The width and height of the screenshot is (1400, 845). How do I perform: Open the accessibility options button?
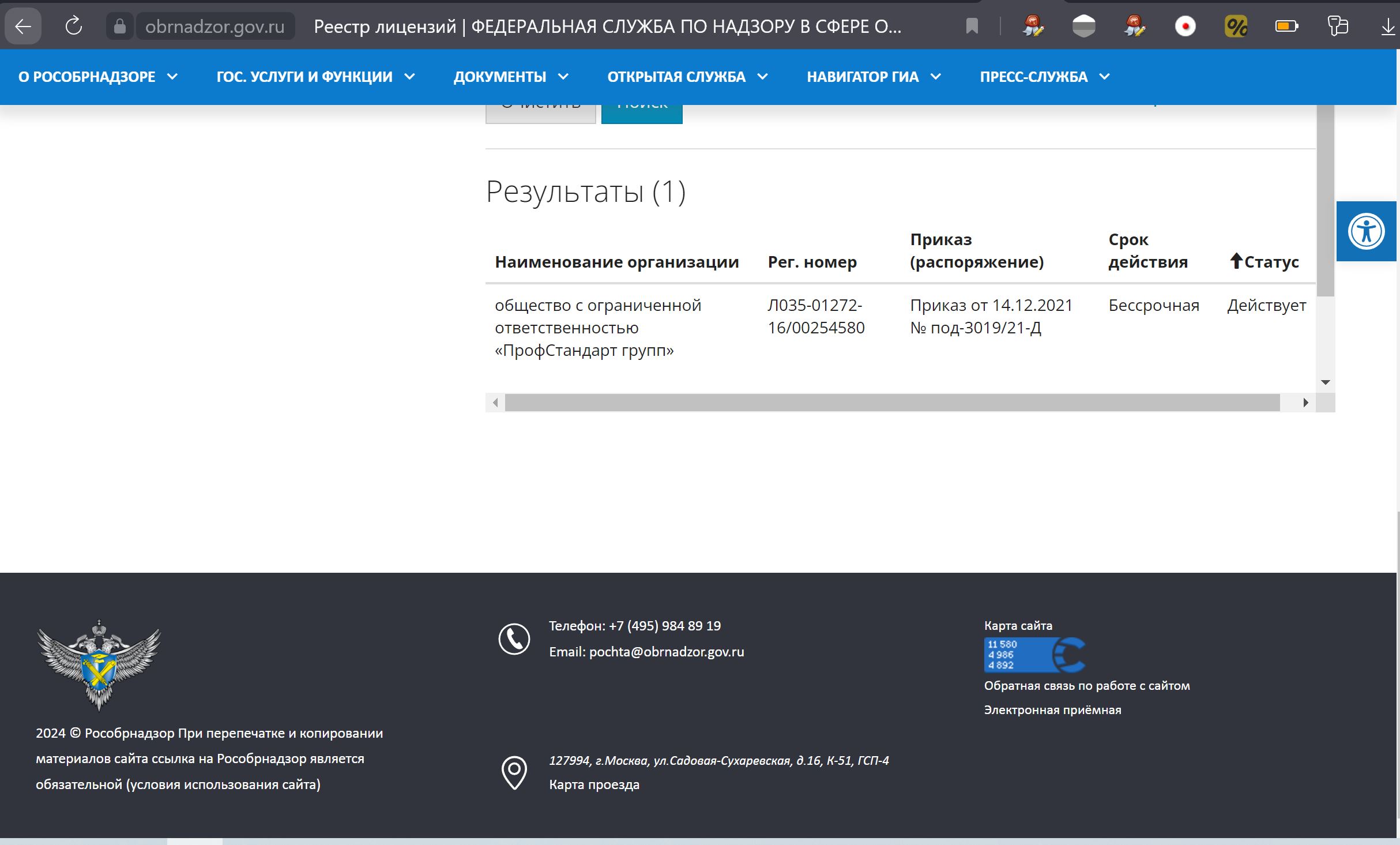[x=1366, y=231]
